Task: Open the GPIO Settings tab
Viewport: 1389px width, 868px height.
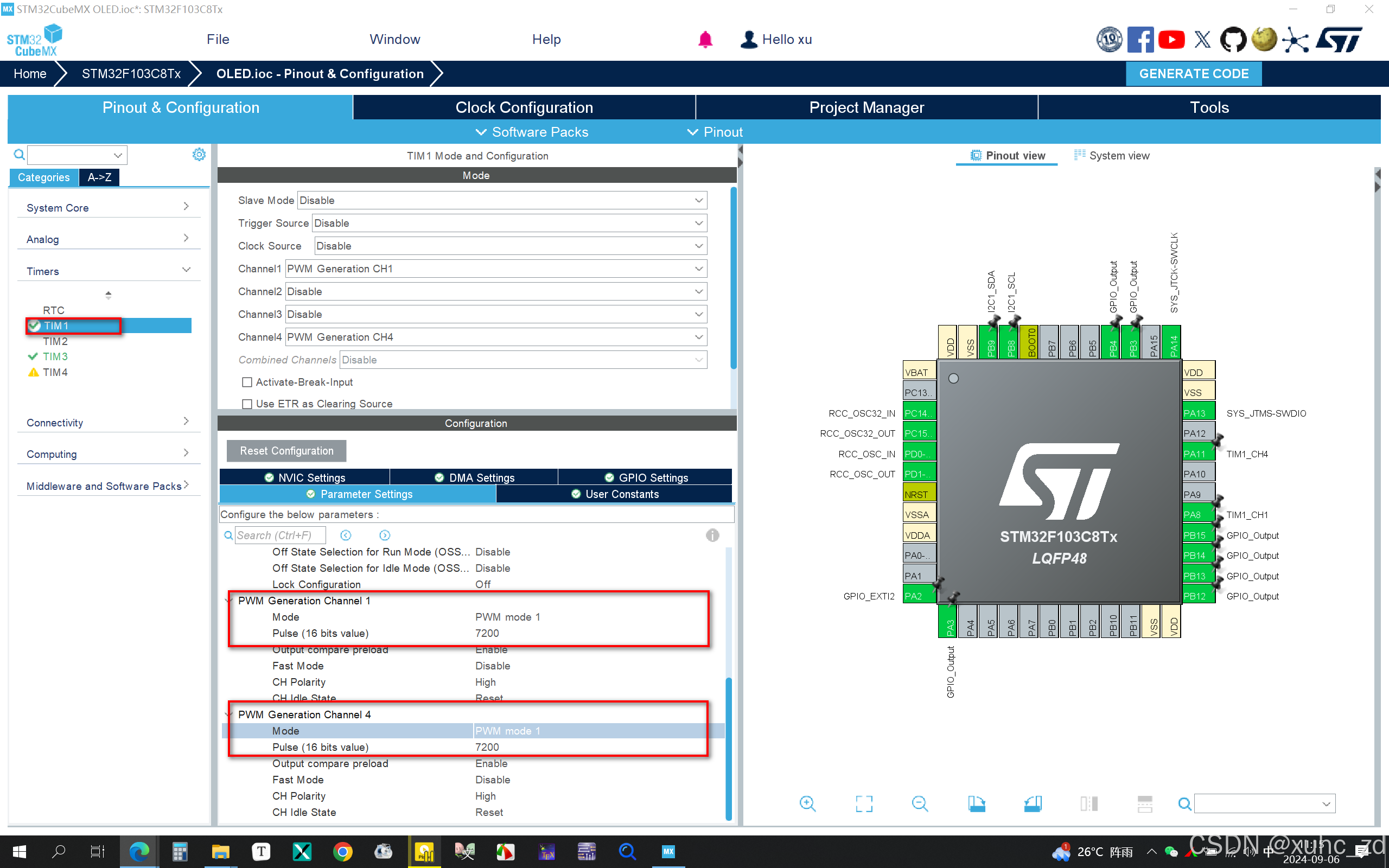Action: click(646, 477)
